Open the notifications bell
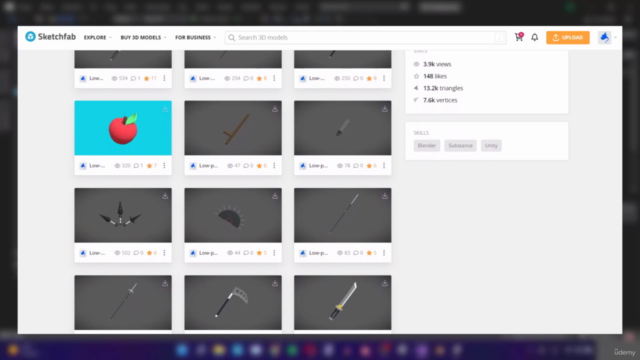Screen dimensions: 640x360 point(534,37)
